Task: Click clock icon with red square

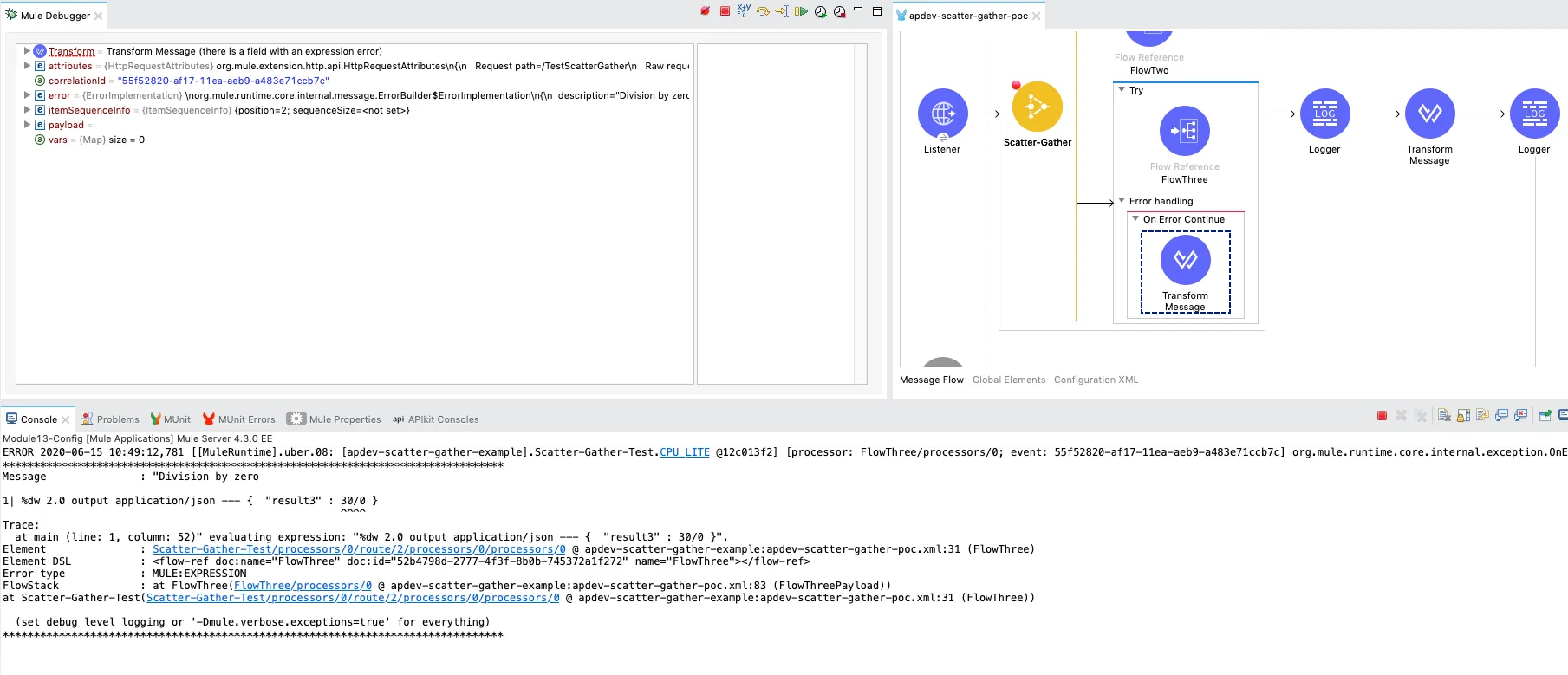Action: 839,11
